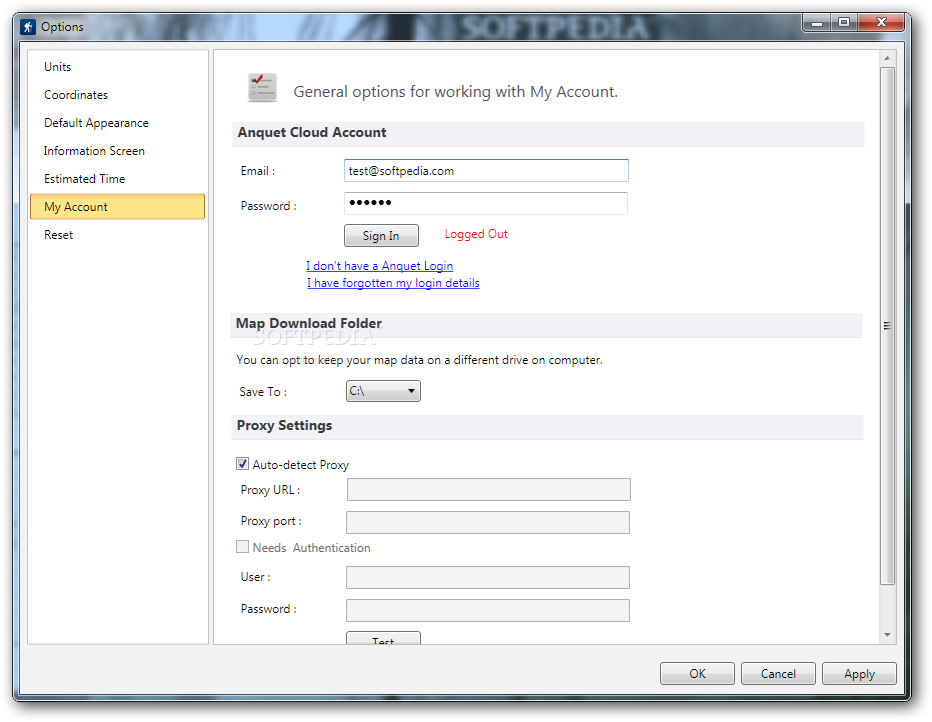
Task: Open "I don't have a Anquet Login" link
Action: (380, 266)
